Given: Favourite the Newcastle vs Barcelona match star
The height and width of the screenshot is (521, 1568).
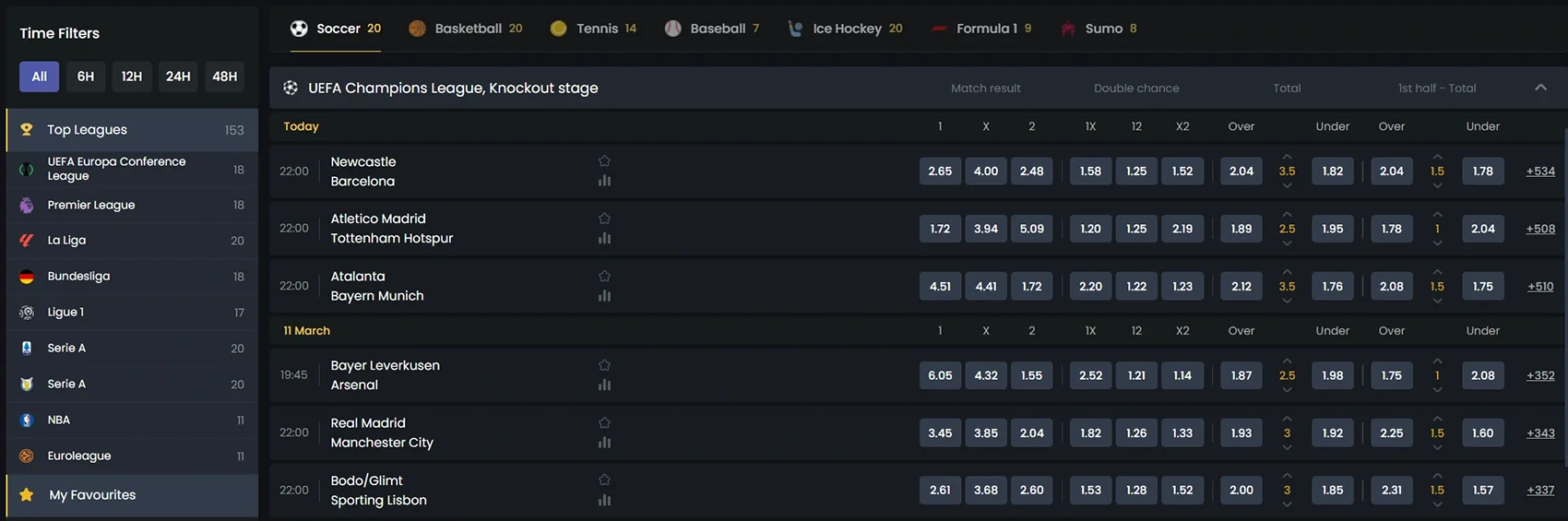Looking at the screenshot, I should (x=604, y=160).
